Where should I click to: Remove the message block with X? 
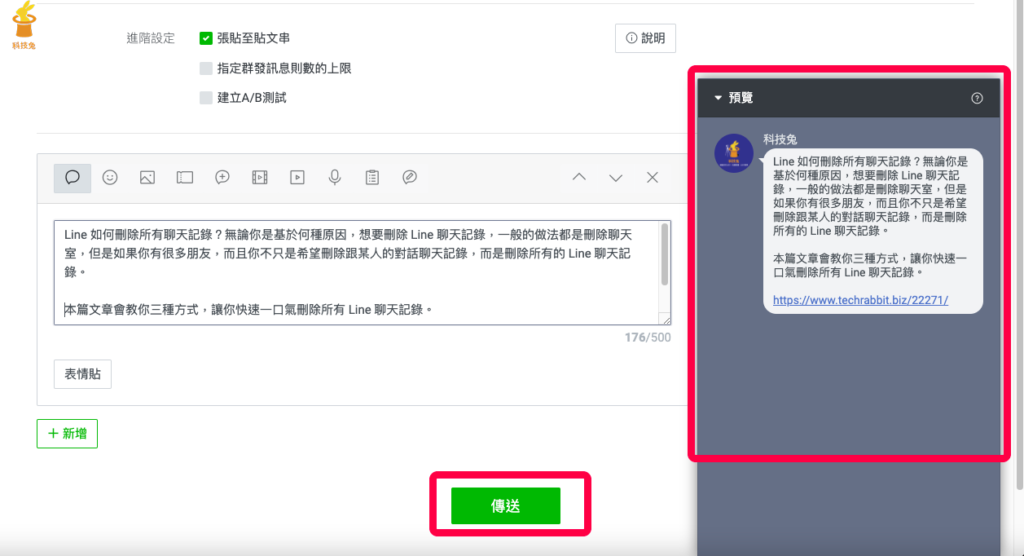click(x=652, y=177)
